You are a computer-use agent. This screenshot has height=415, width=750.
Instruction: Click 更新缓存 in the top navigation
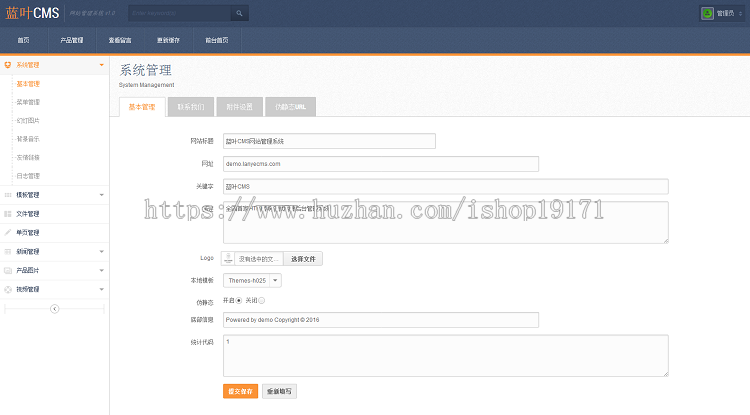point(168,40)
